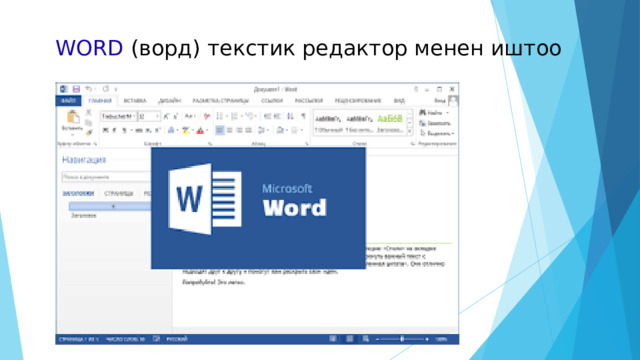This screenshot has height=360, width=640.
Task: Select the Обычный style
Action: click(329, 124)
